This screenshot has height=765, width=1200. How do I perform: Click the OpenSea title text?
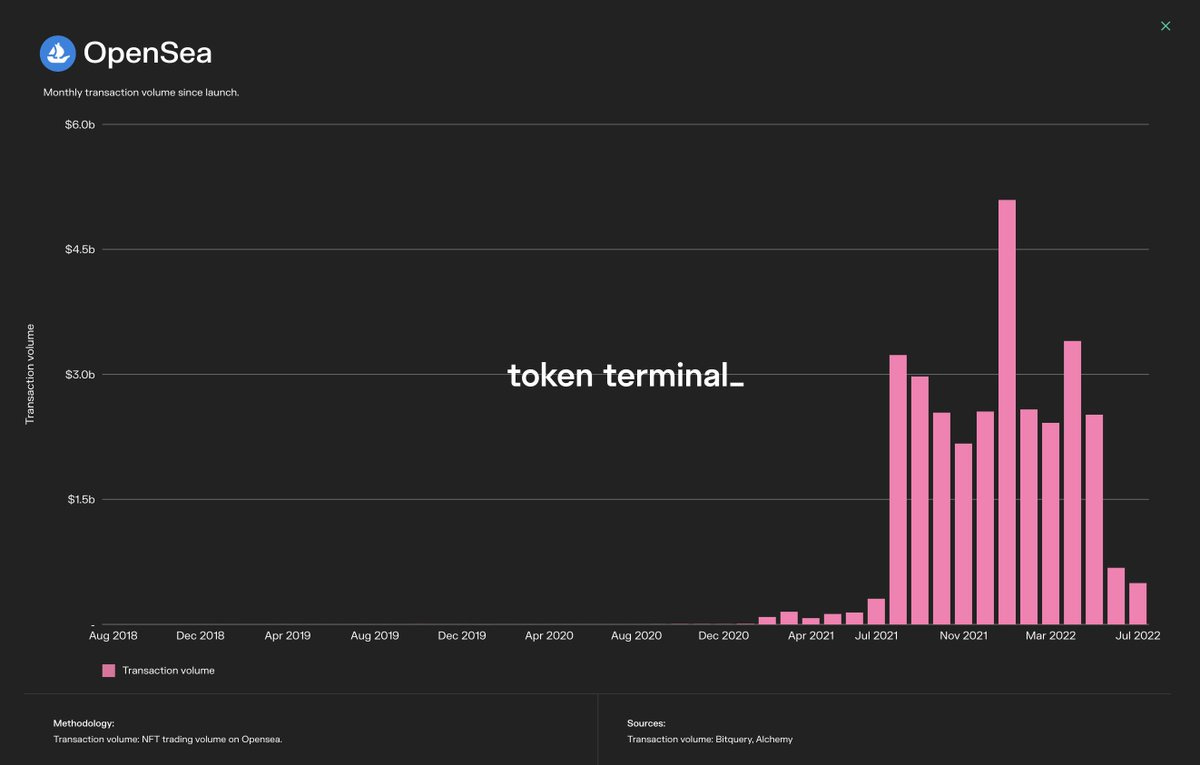click(147, 53)
